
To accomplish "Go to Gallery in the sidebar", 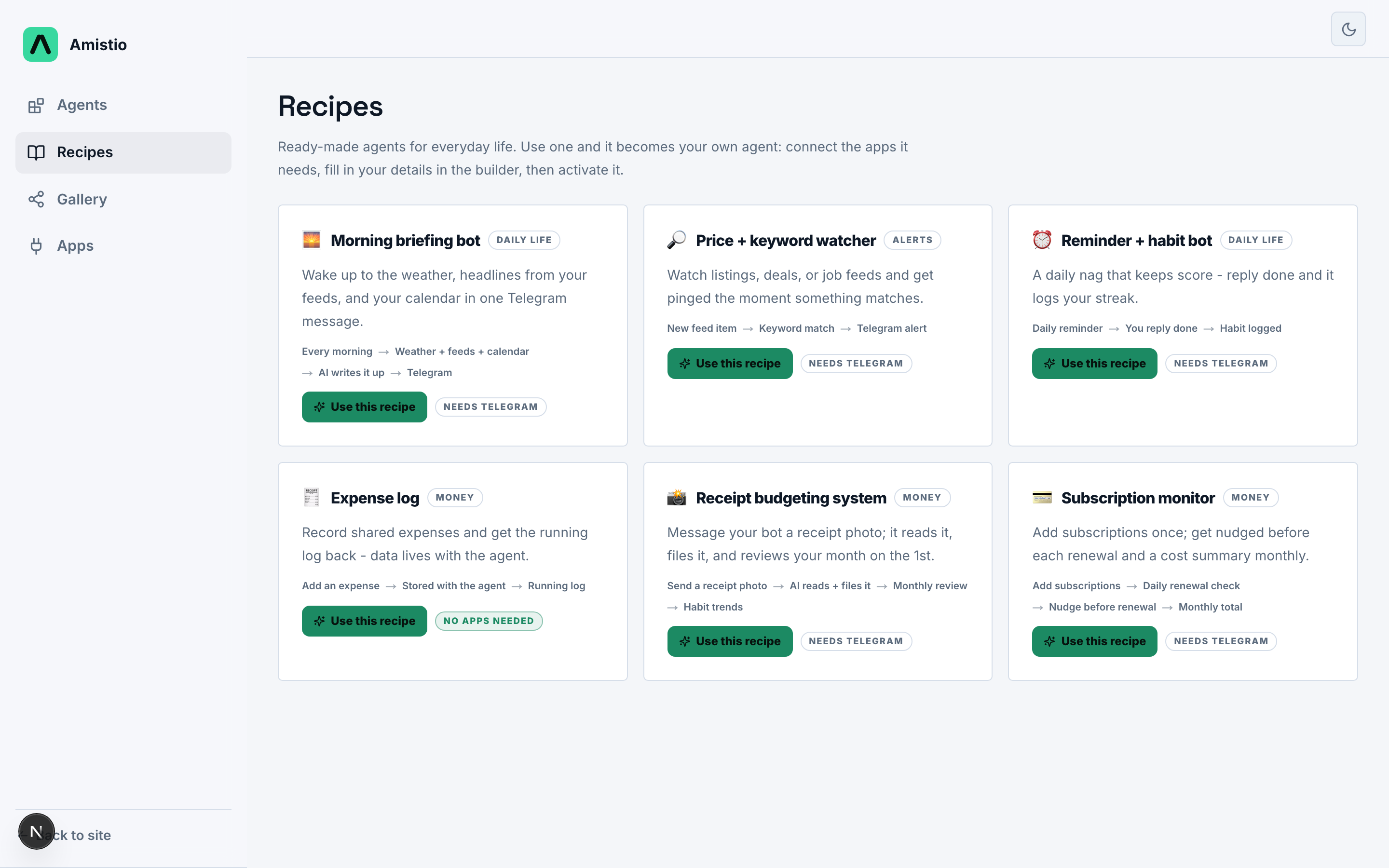I will (x=123, y=199).
